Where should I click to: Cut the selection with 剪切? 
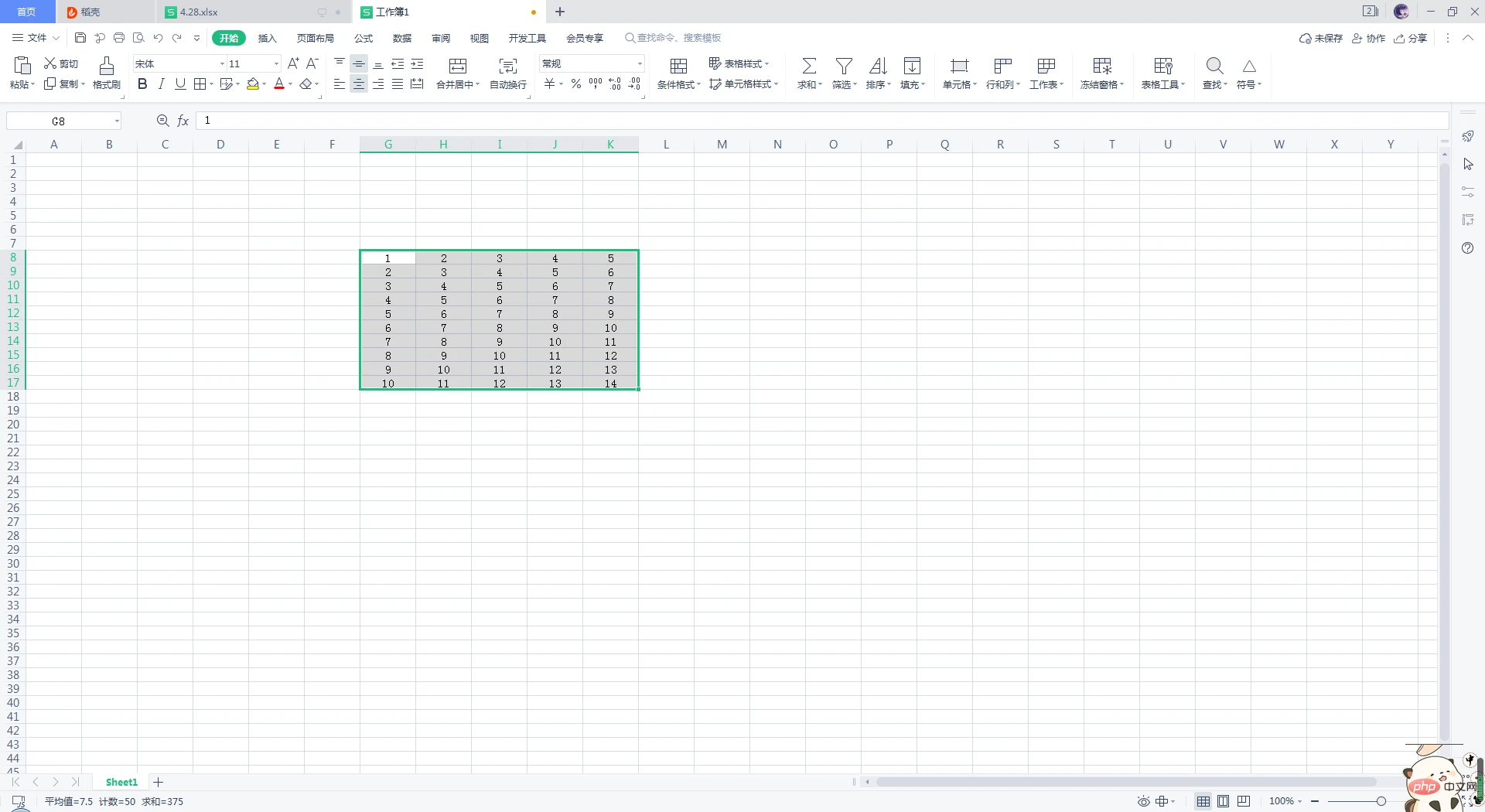61,63
